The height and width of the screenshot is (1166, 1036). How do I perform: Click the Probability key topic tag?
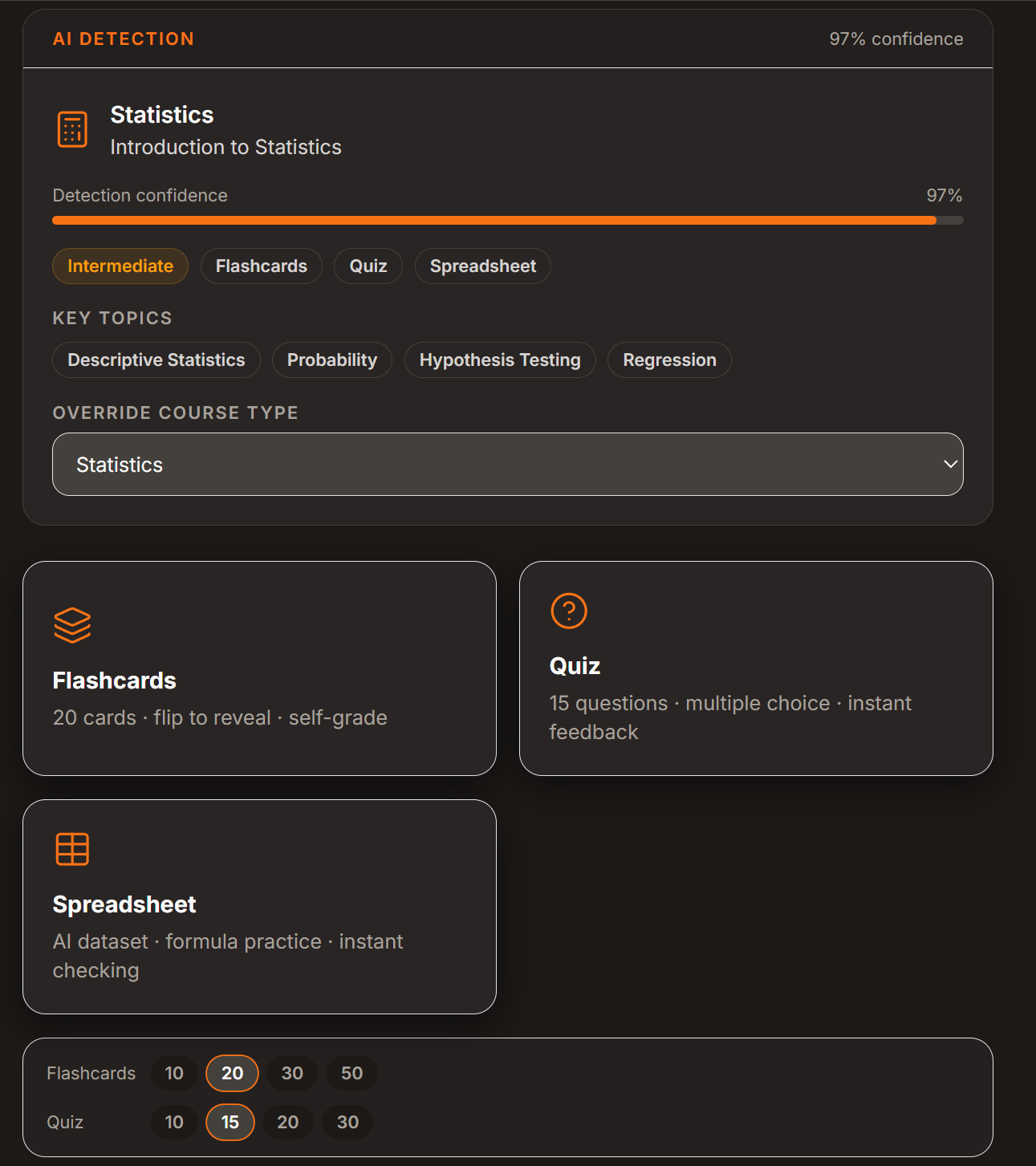pos(331,360)
